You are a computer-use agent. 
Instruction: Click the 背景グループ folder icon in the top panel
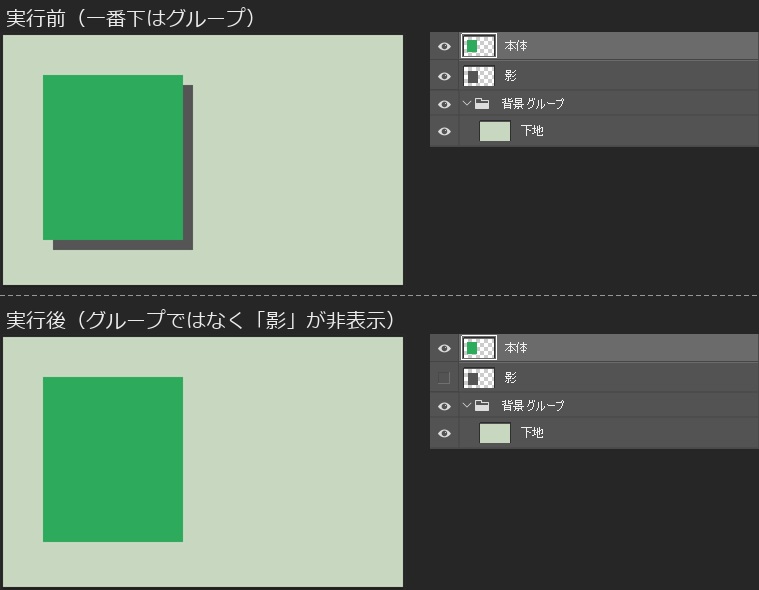[482, 103]
